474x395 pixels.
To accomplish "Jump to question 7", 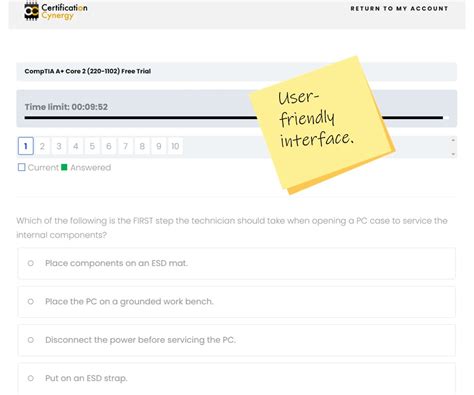I will [x=125, y=146].
